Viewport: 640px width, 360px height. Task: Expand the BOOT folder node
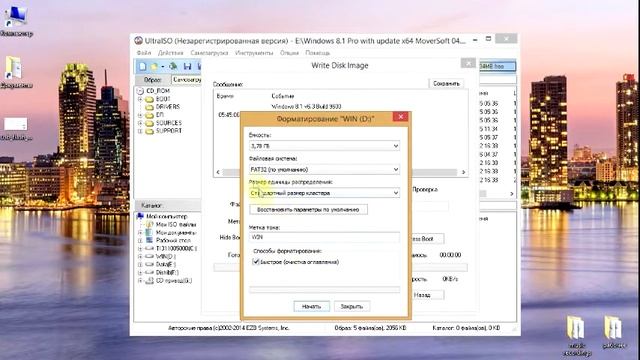(x=140, y=99)
